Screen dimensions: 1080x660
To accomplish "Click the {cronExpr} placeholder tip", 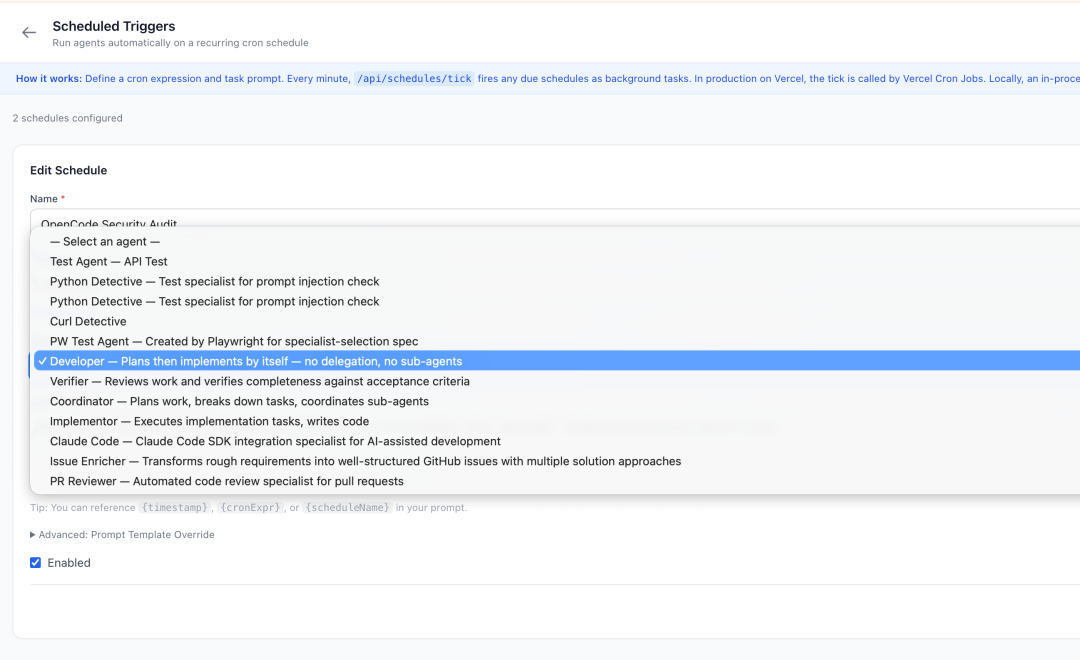I will [x=250, y=508].
